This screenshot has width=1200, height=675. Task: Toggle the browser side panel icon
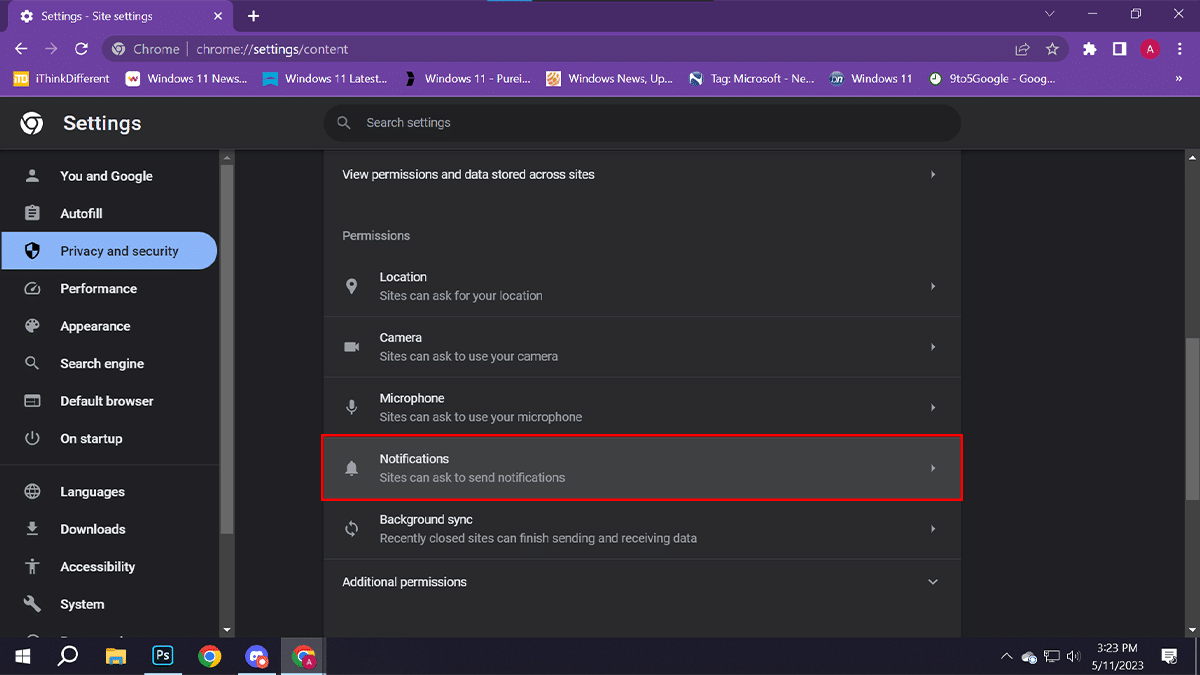coord(1120,49)
